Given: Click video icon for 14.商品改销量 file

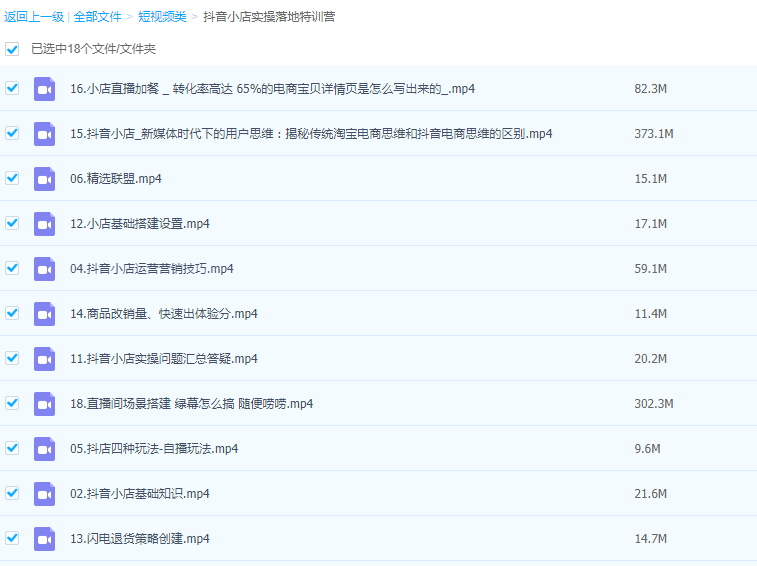Looking at the screenshot, I should click(x=44, y=314).
